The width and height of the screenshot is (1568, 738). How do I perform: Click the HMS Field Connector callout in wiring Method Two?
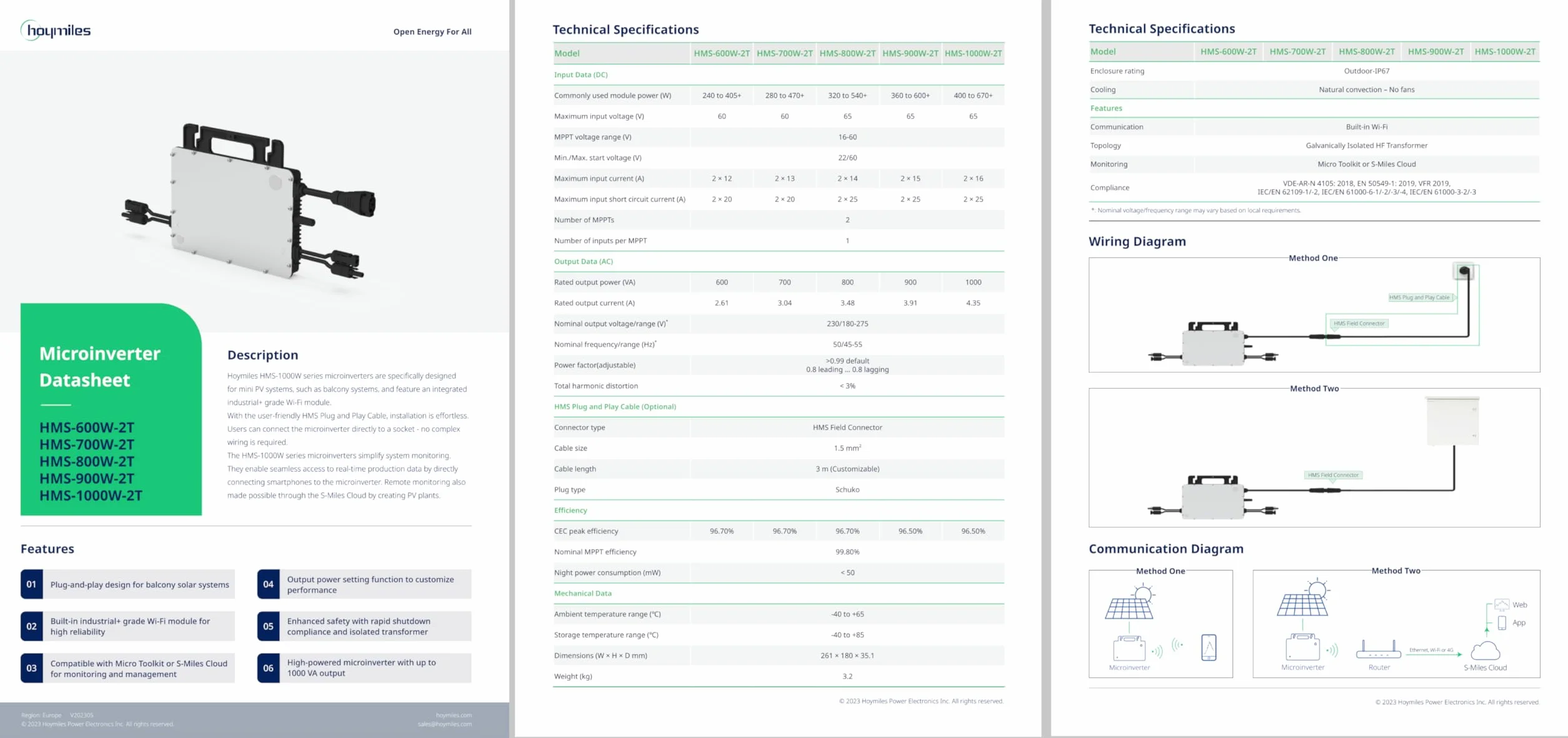tap(1333, 475)
